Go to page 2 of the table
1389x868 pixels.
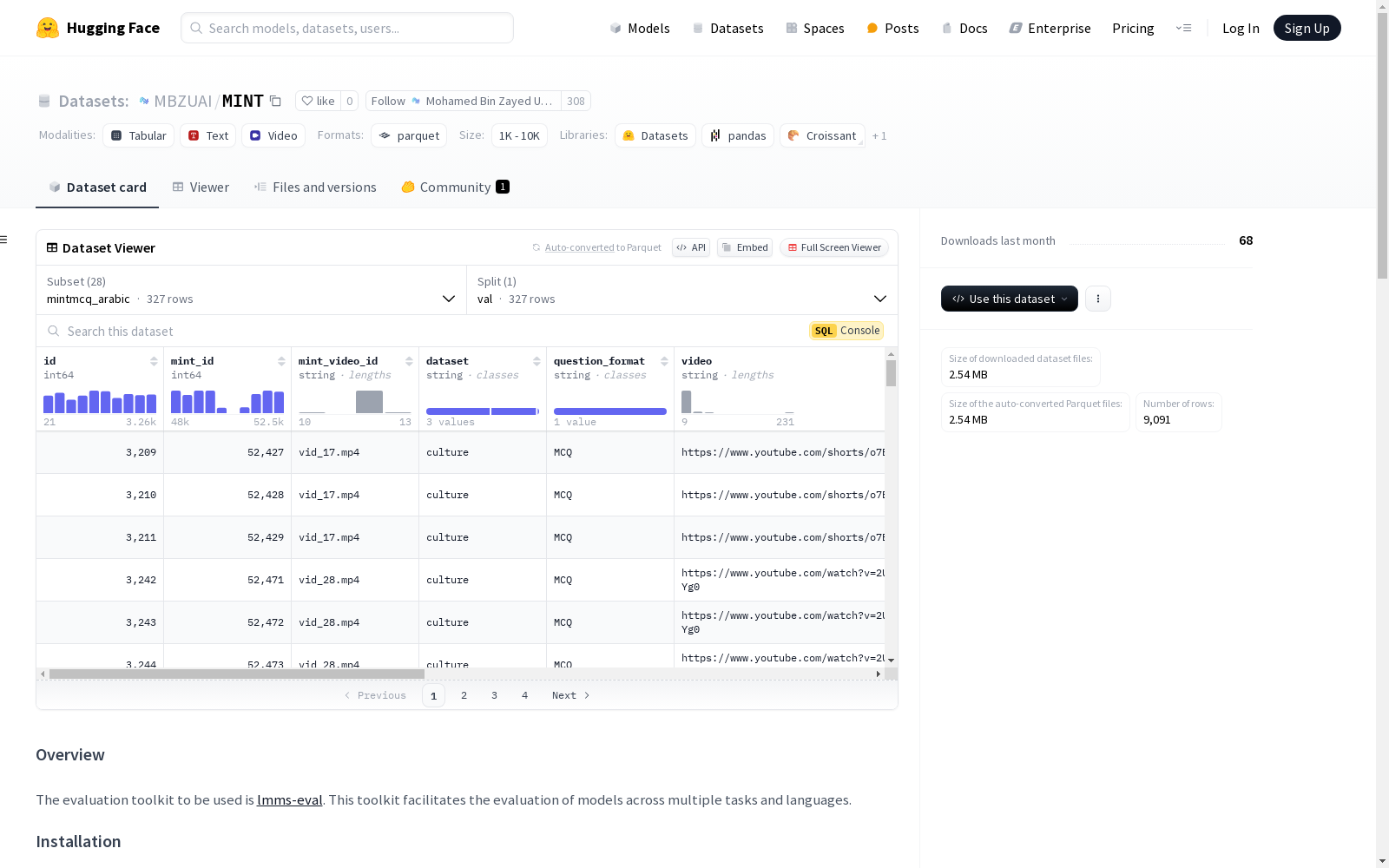[x=464, y=695]
